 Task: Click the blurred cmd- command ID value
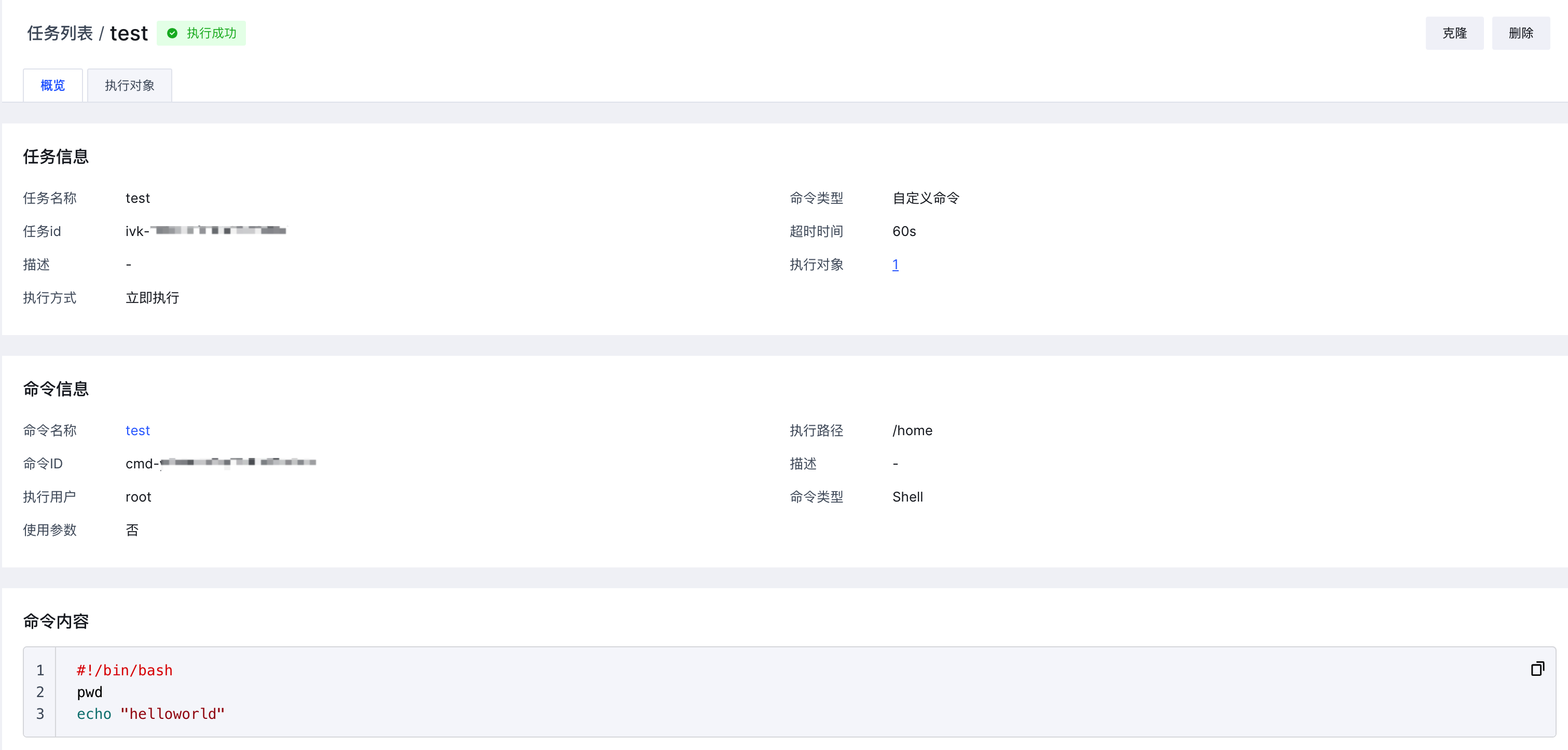221,464
